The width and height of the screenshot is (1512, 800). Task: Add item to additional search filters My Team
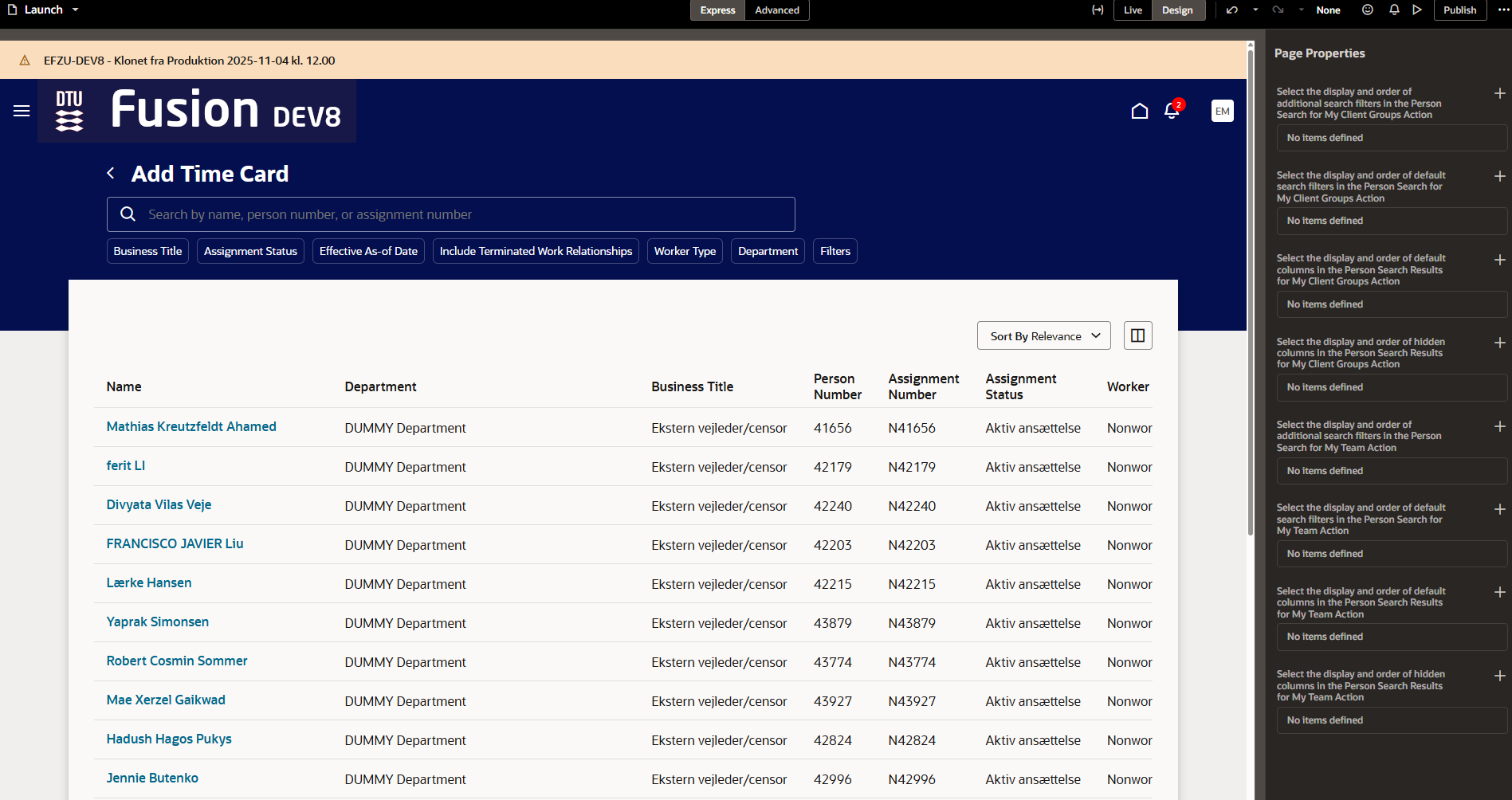pos(1499,426)
